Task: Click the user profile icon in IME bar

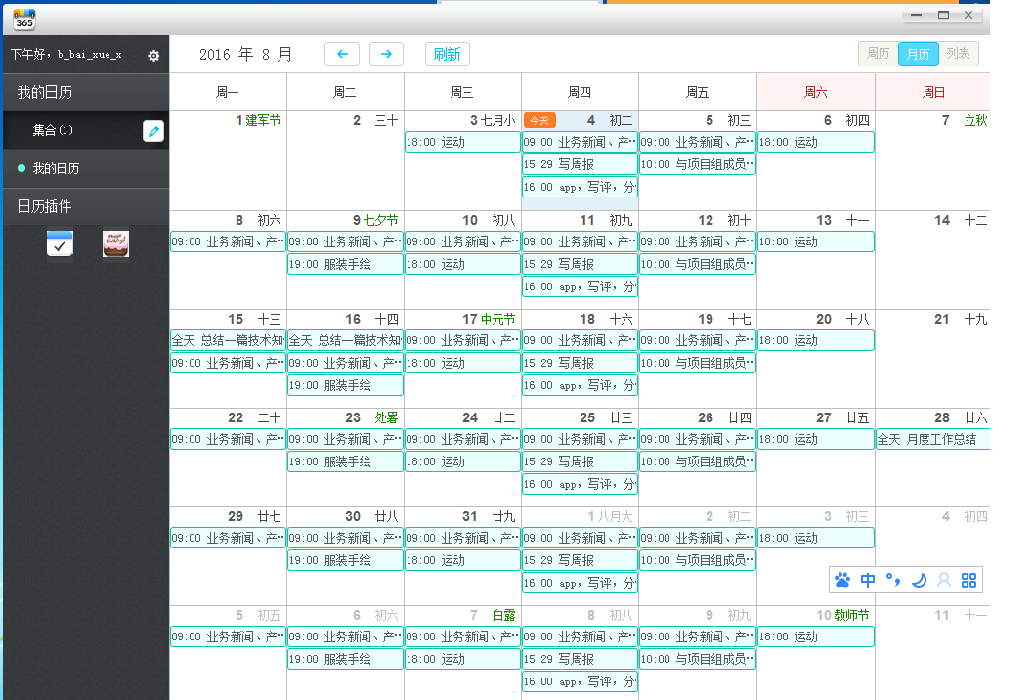Action: [944, 580]
